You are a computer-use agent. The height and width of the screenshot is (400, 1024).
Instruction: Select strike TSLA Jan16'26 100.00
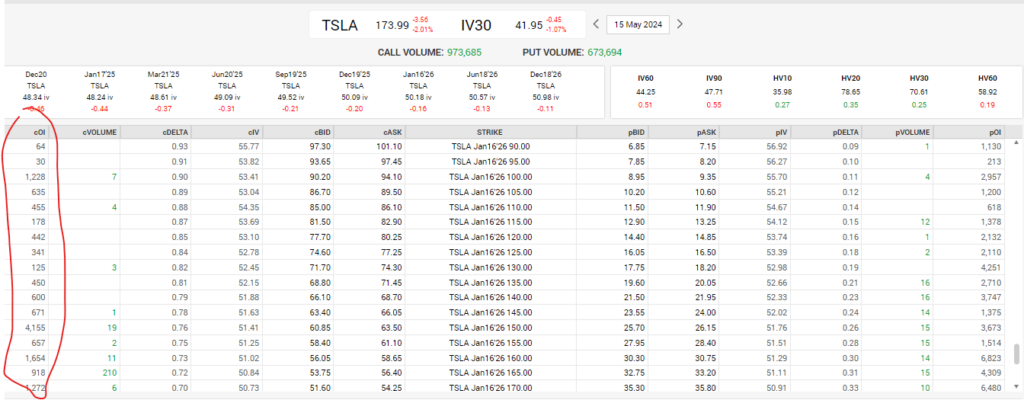(490, 176)
